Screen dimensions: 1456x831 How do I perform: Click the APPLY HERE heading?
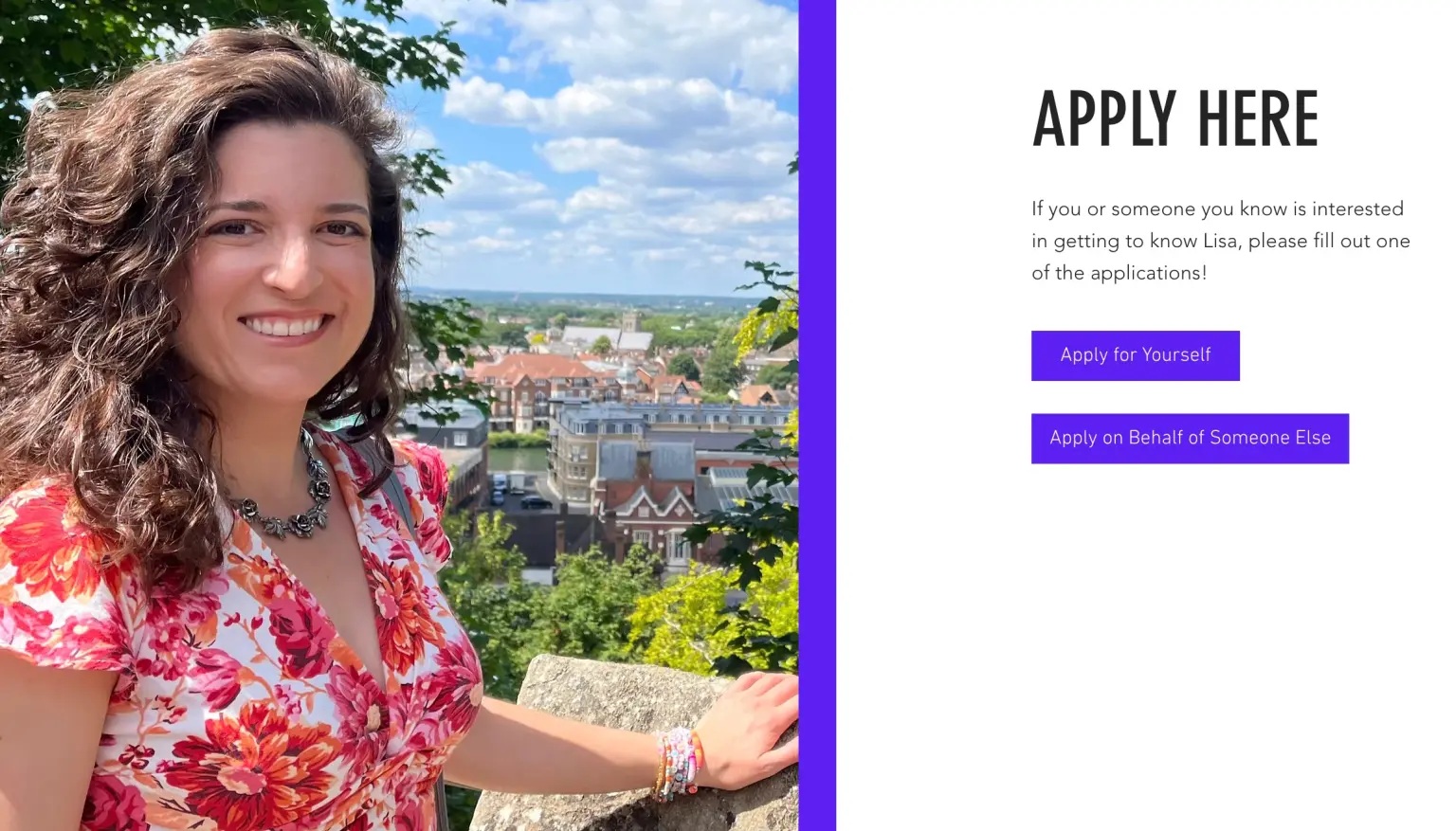click(1174, 119)
